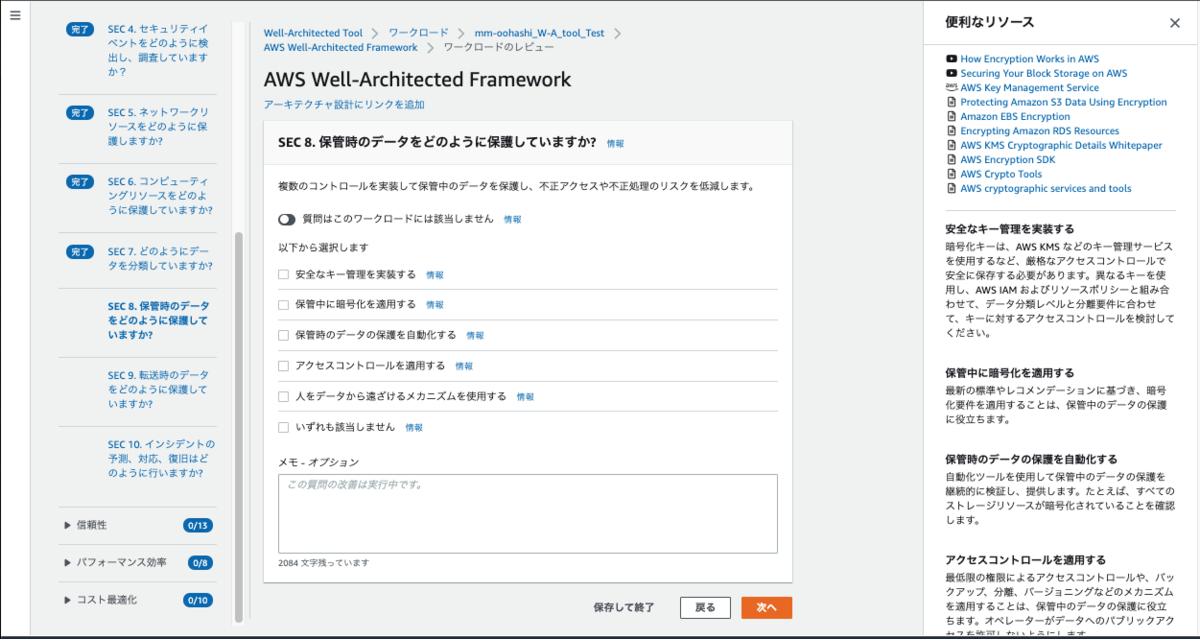Click document icon beside Amazon EBS Encryption
Viewport: 1200px width, 639px height.
[x=951, y=116]
